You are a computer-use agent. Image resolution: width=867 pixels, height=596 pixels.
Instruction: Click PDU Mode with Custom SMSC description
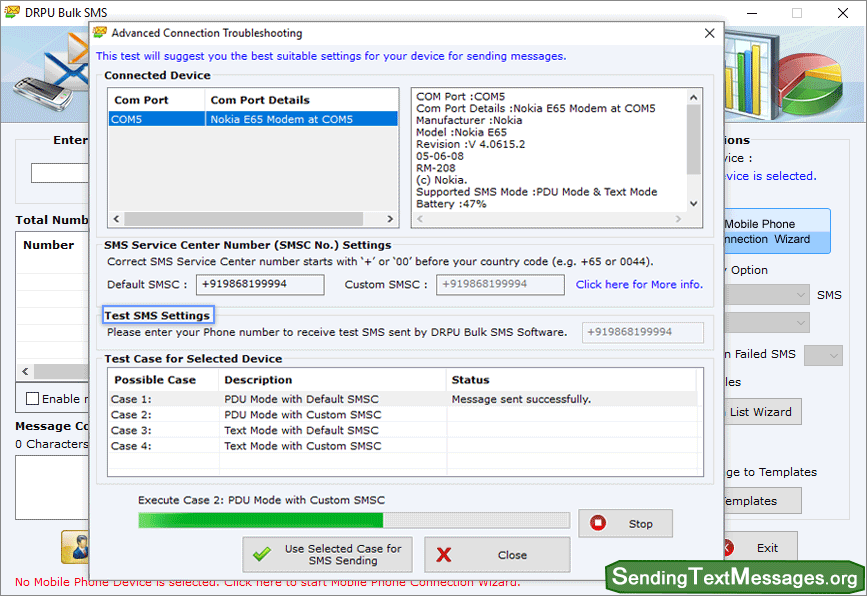click(x=302, y=415)
